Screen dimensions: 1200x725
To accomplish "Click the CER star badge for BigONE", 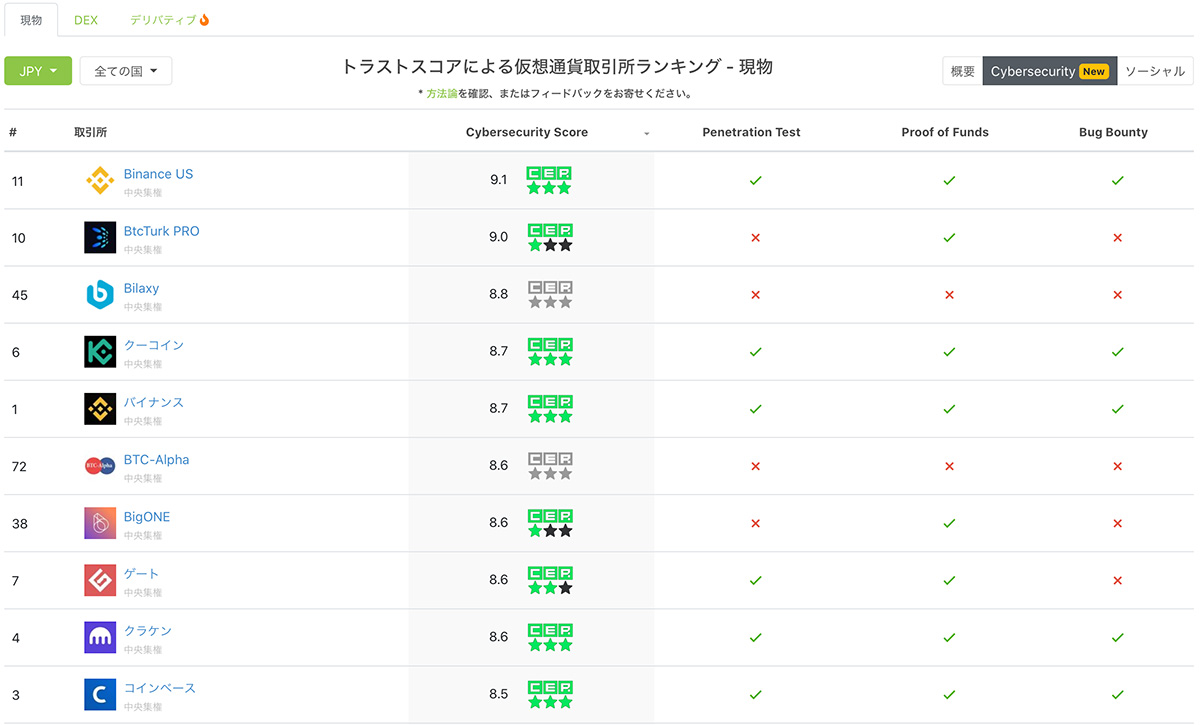I will tap(550, 522).
